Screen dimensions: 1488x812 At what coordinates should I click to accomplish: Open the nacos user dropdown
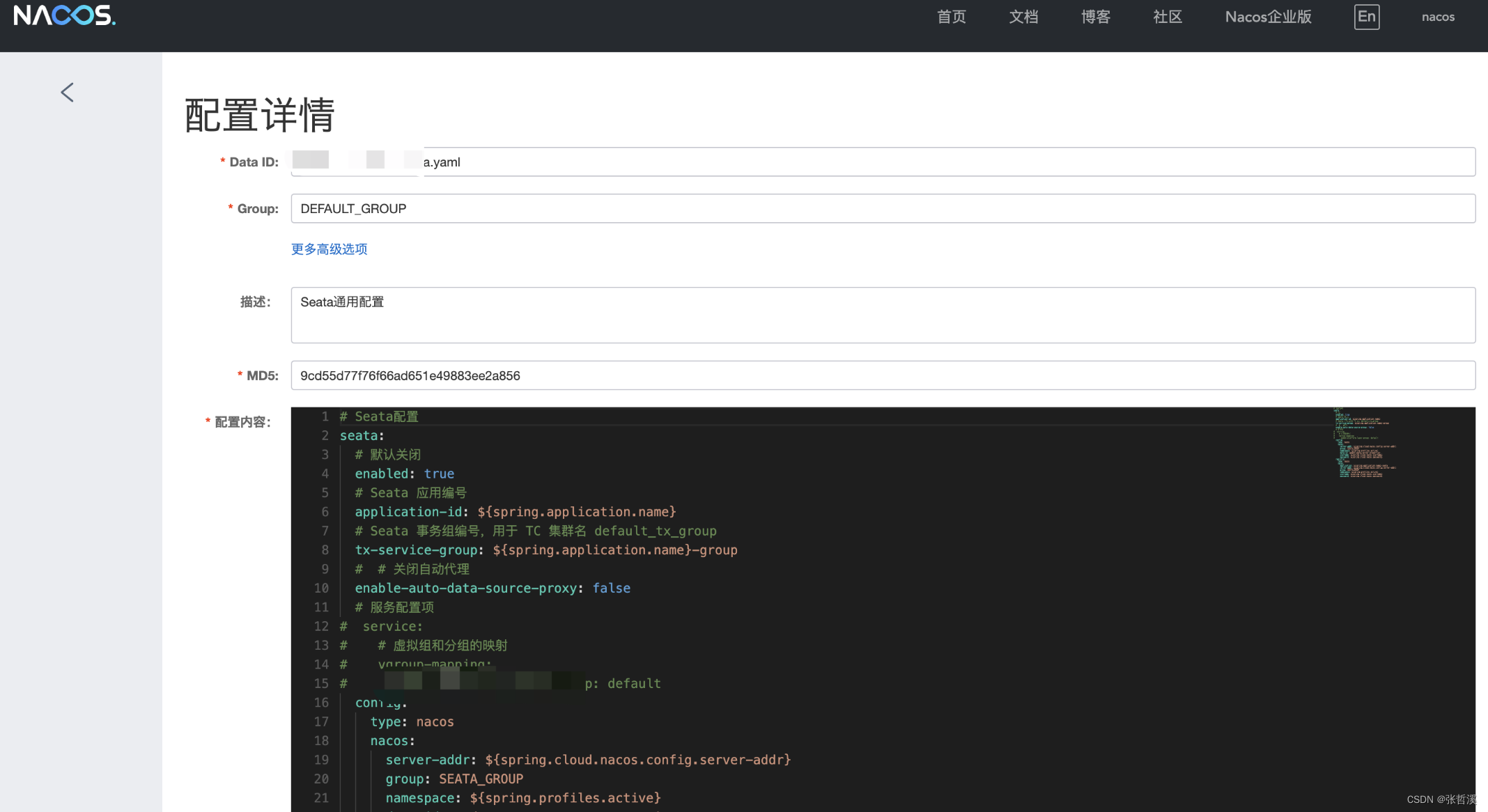1438,17
